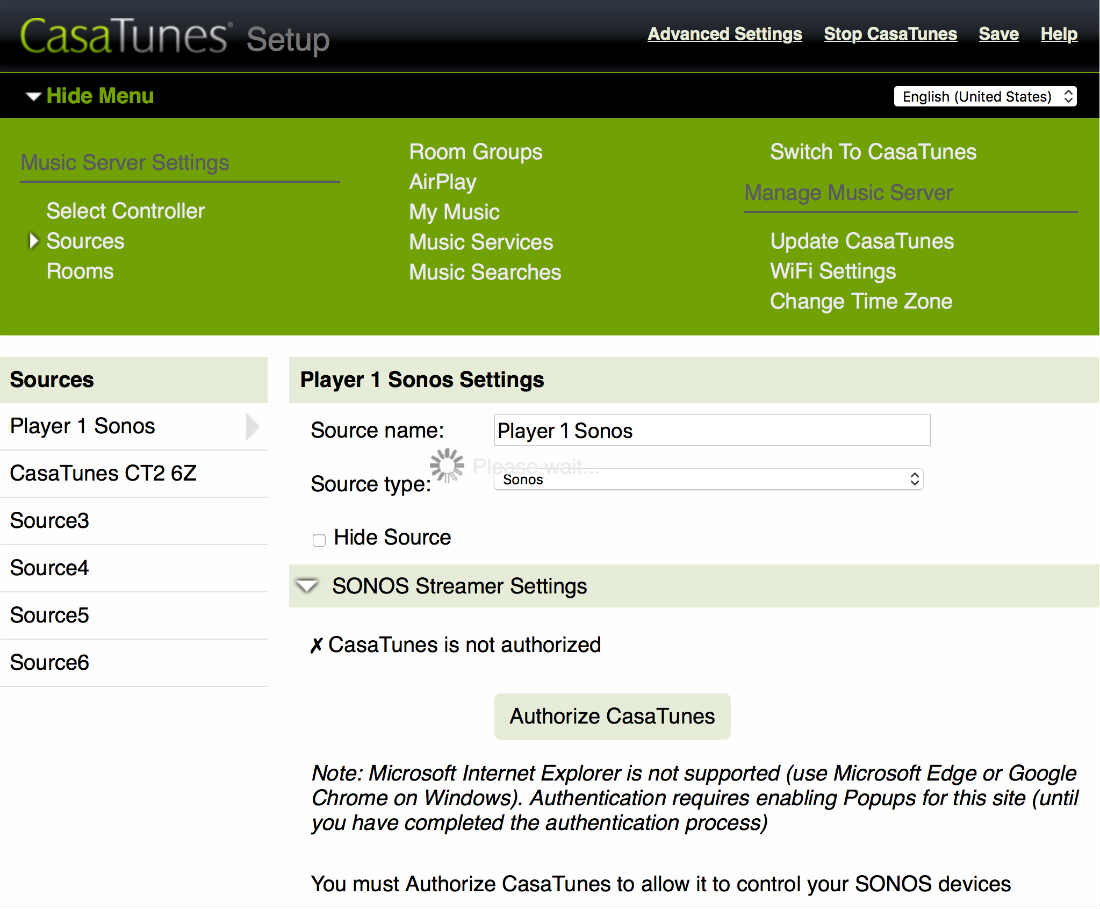This screenshot has height=909, width=1100.
Task: Click the arrow next to Player 1 Sonos
Action: pyautogui.click(x=253, y=426)
